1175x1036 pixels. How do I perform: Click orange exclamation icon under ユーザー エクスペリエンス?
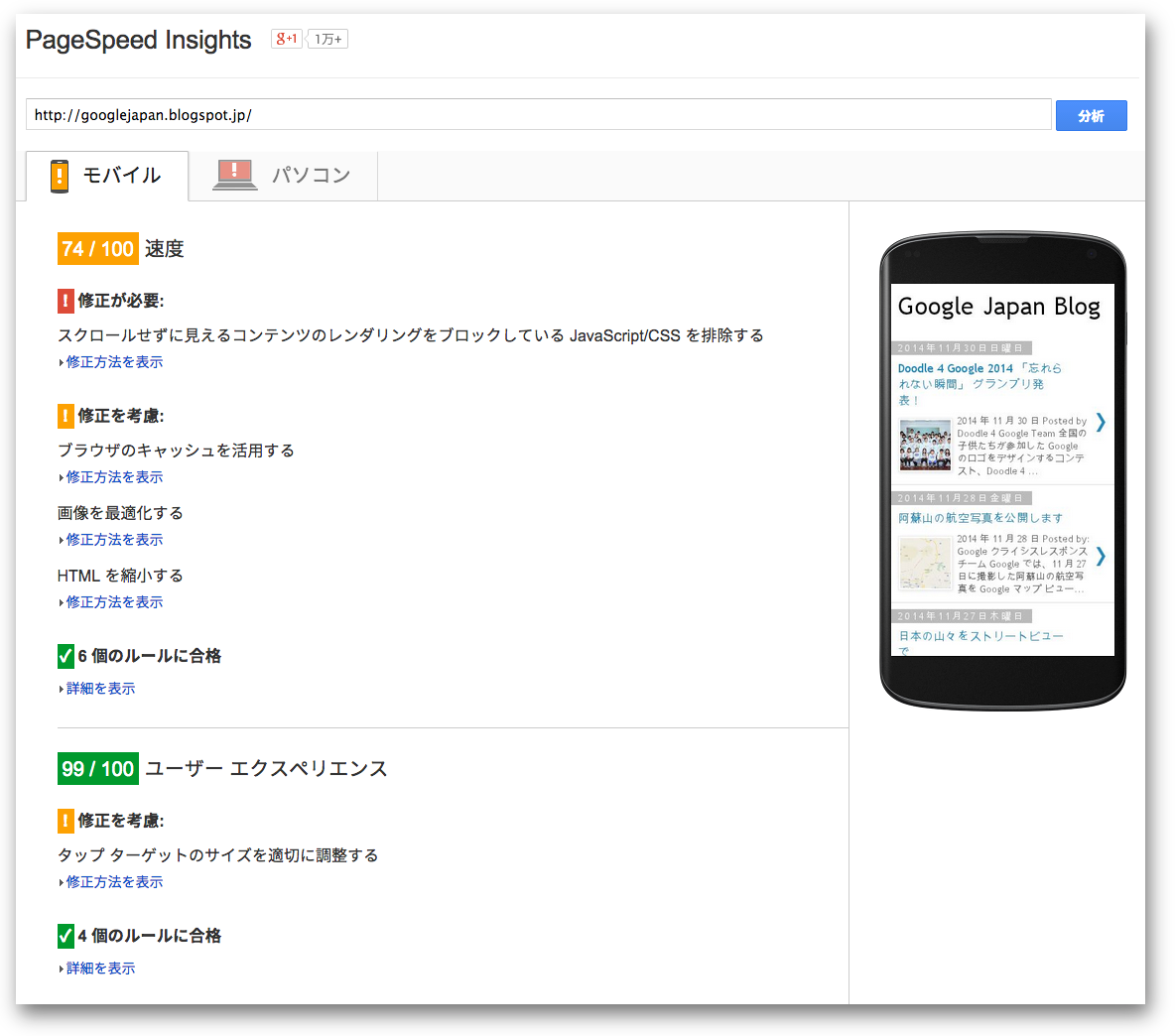(x=65, y=821)
